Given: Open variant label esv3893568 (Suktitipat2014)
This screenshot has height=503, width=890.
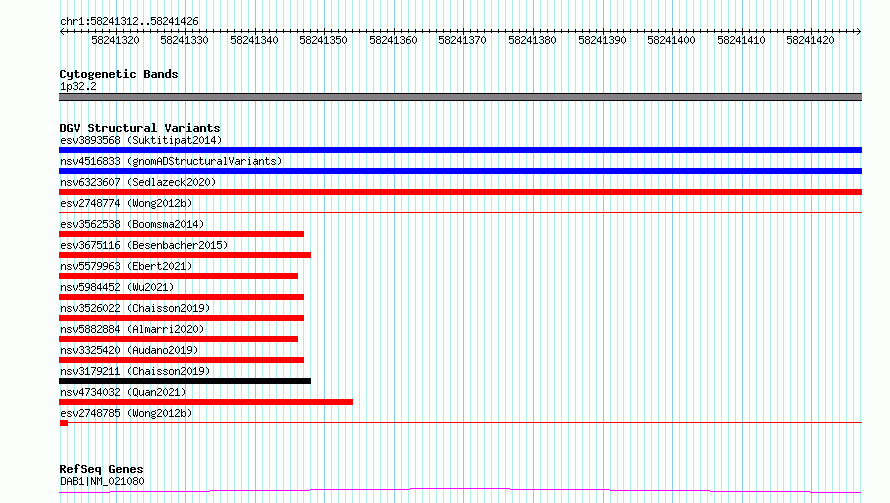Looking at the screenshot, I should pos(141,140).
